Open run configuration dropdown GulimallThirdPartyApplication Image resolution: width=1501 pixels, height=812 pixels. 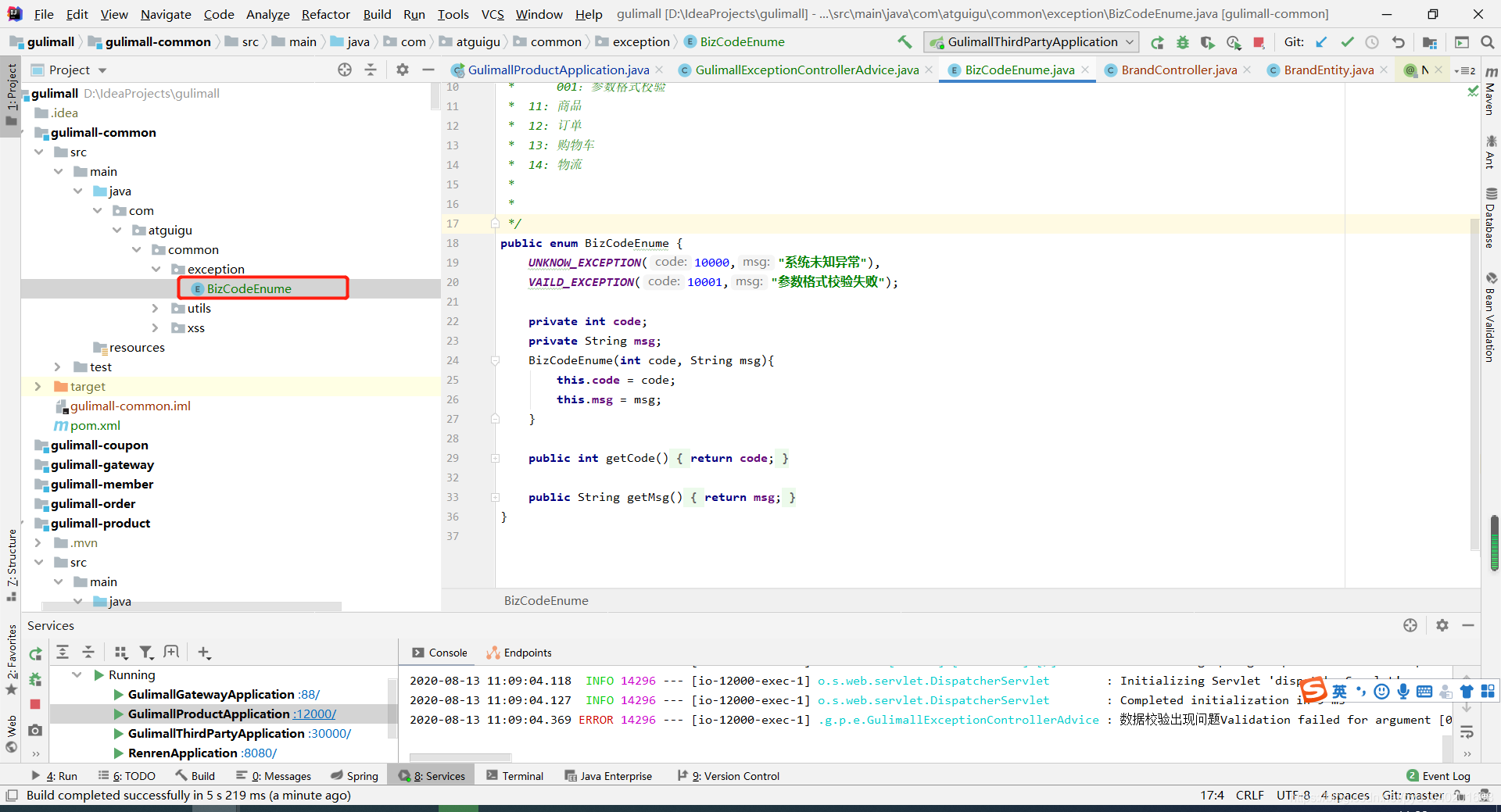(1030, 42)
